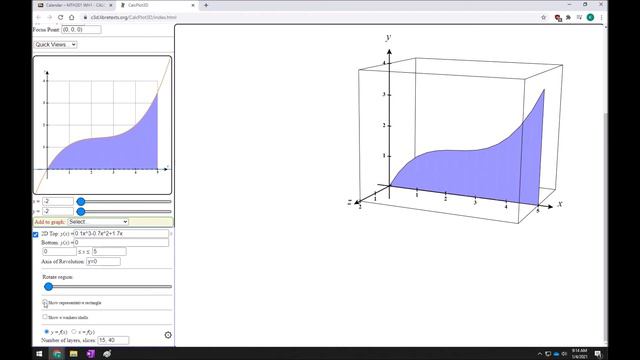This screenshot has height=360, width=640.
Task: Open the Add to graph Select dropdown
Action: tap(98, 222)
